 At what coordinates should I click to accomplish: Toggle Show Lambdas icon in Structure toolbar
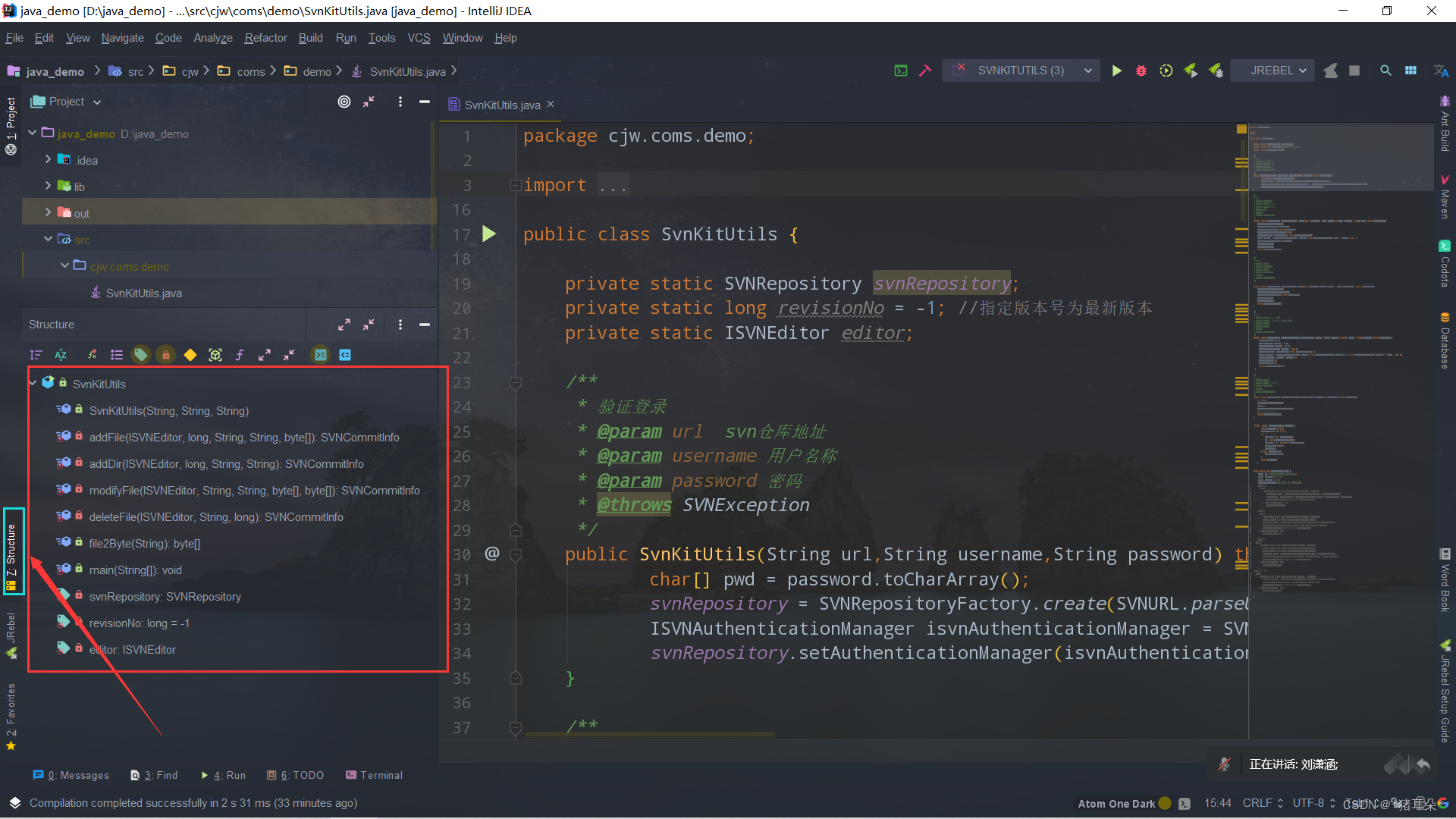point(240,355)
